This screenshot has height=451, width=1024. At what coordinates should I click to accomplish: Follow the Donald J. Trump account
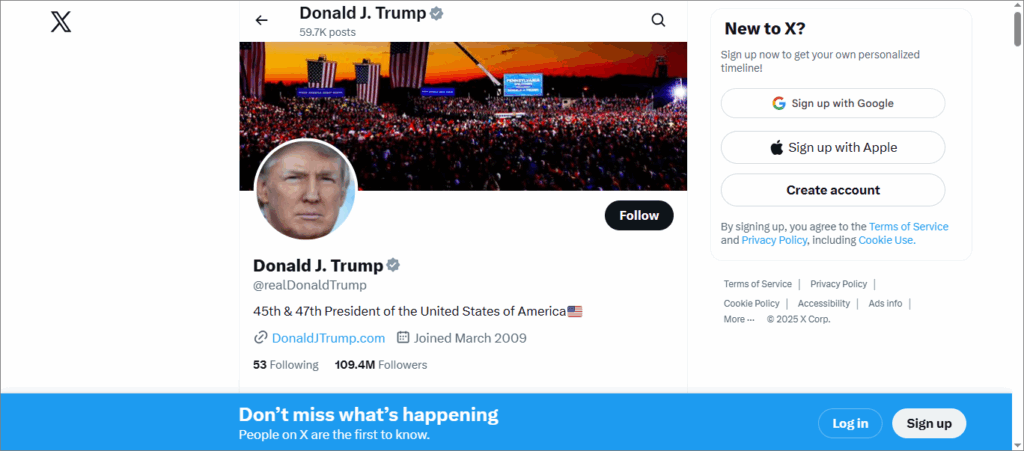[x=639, y=215]
